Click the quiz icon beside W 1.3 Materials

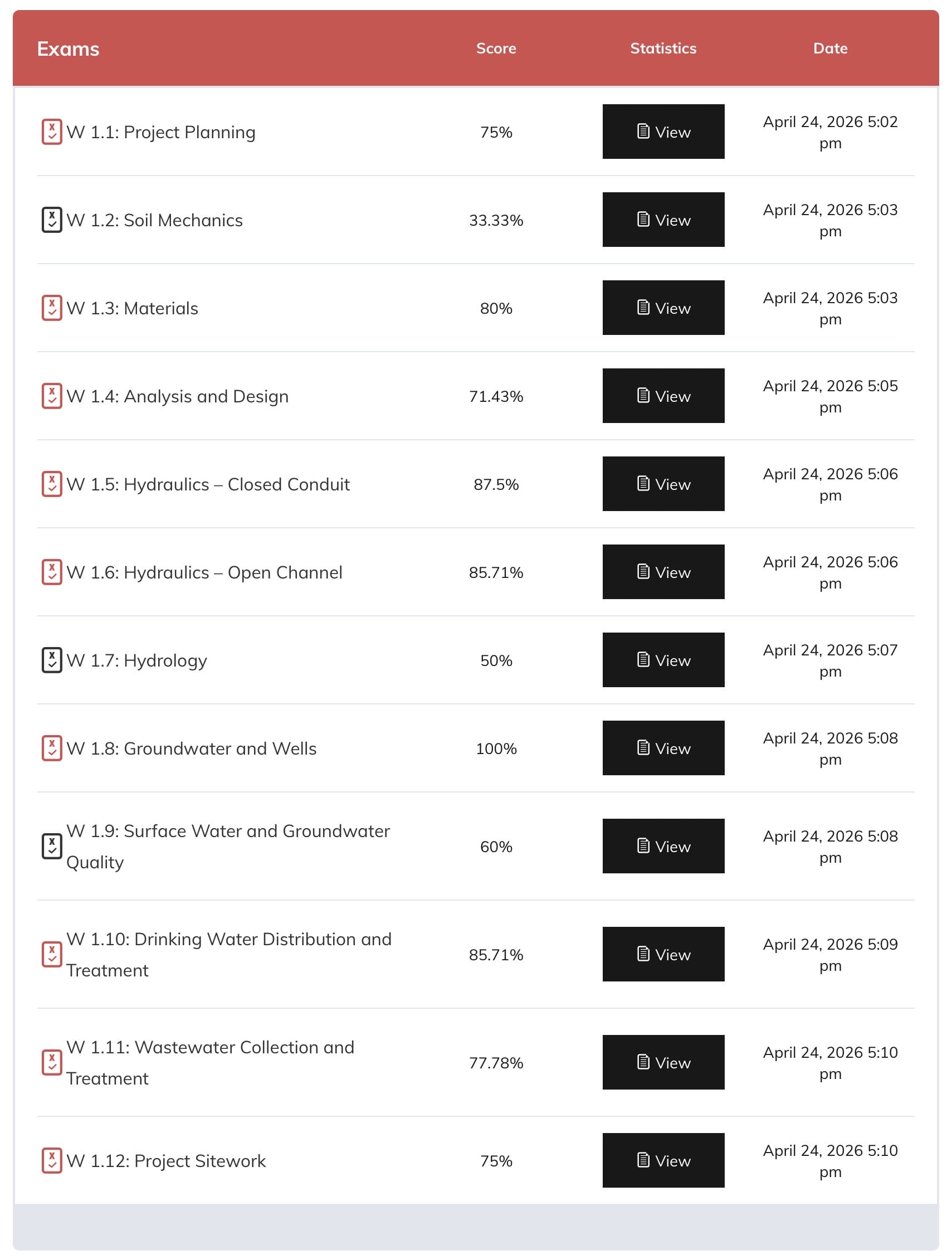[52, 308]
